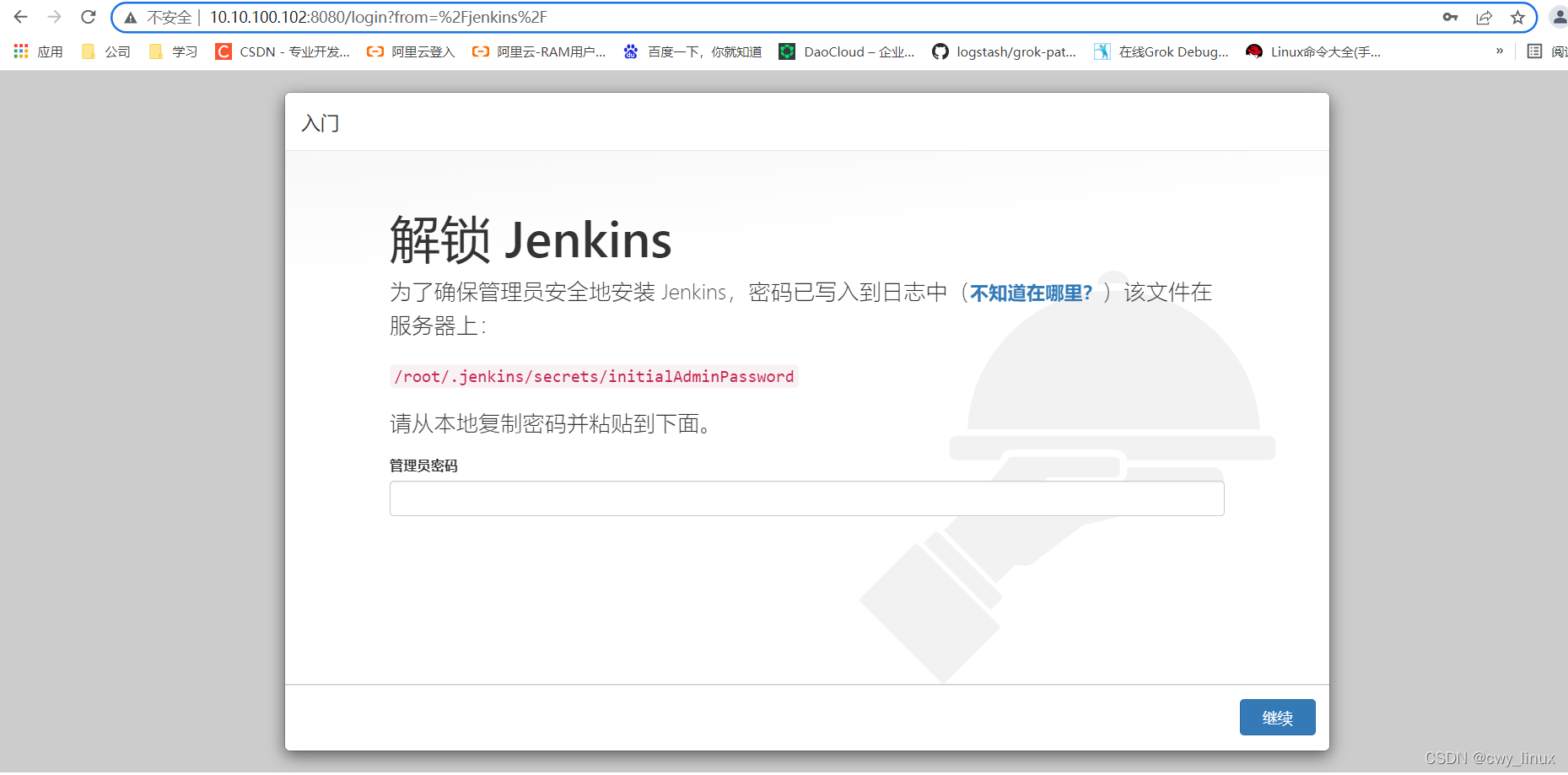Click the initialAdminPassword file path
This screenshot has width=1568, height=775.
click(x=594, y=376)
